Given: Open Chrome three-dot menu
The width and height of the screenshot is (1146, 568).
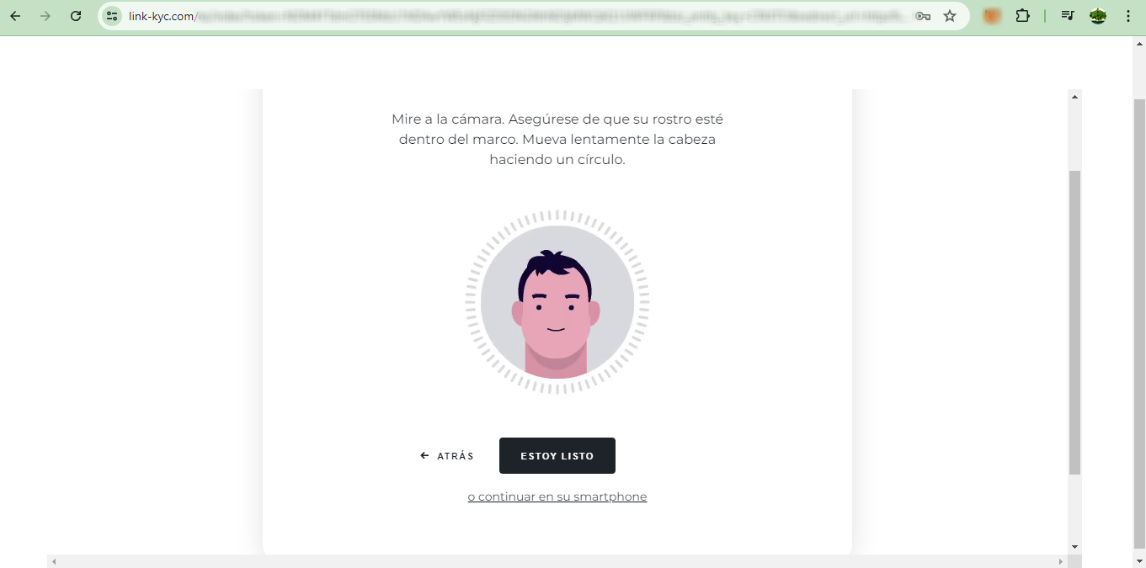Looking at the screenshot, I should 1128,16.
